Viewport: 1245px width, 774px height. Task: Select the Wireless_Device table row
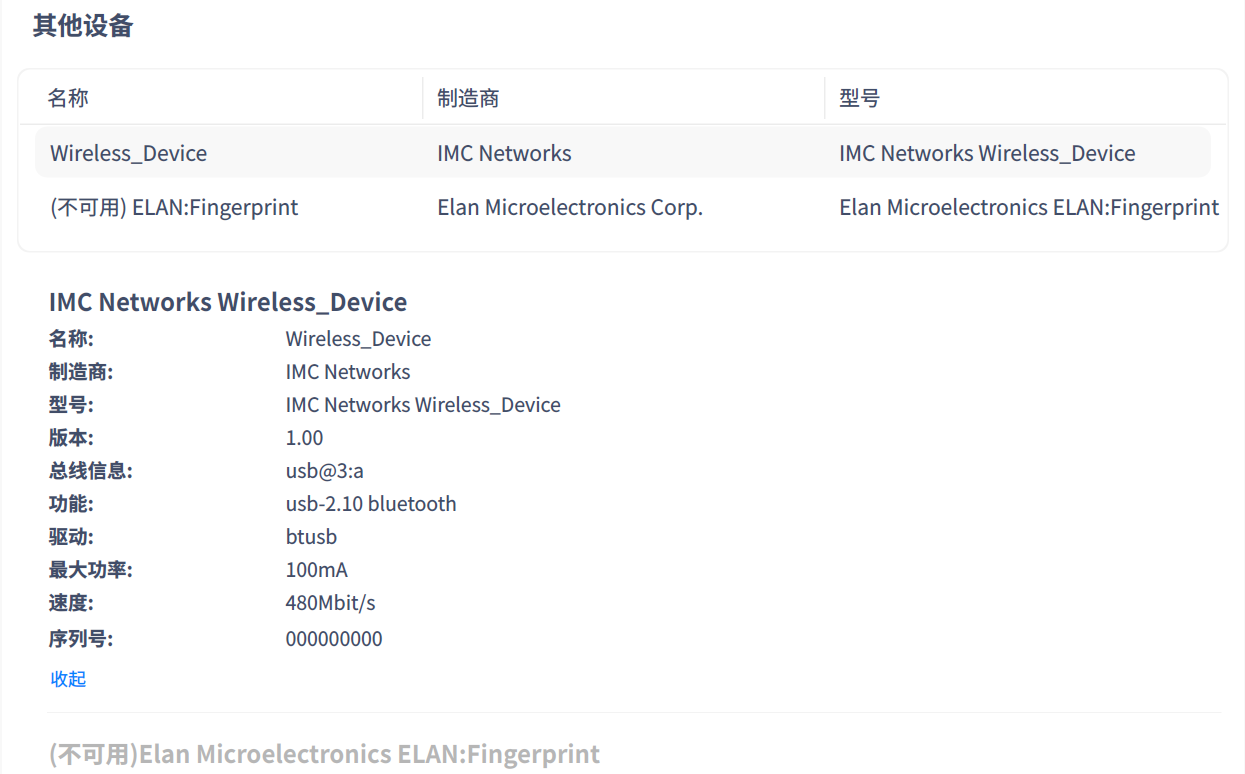[x=129, y=154]
